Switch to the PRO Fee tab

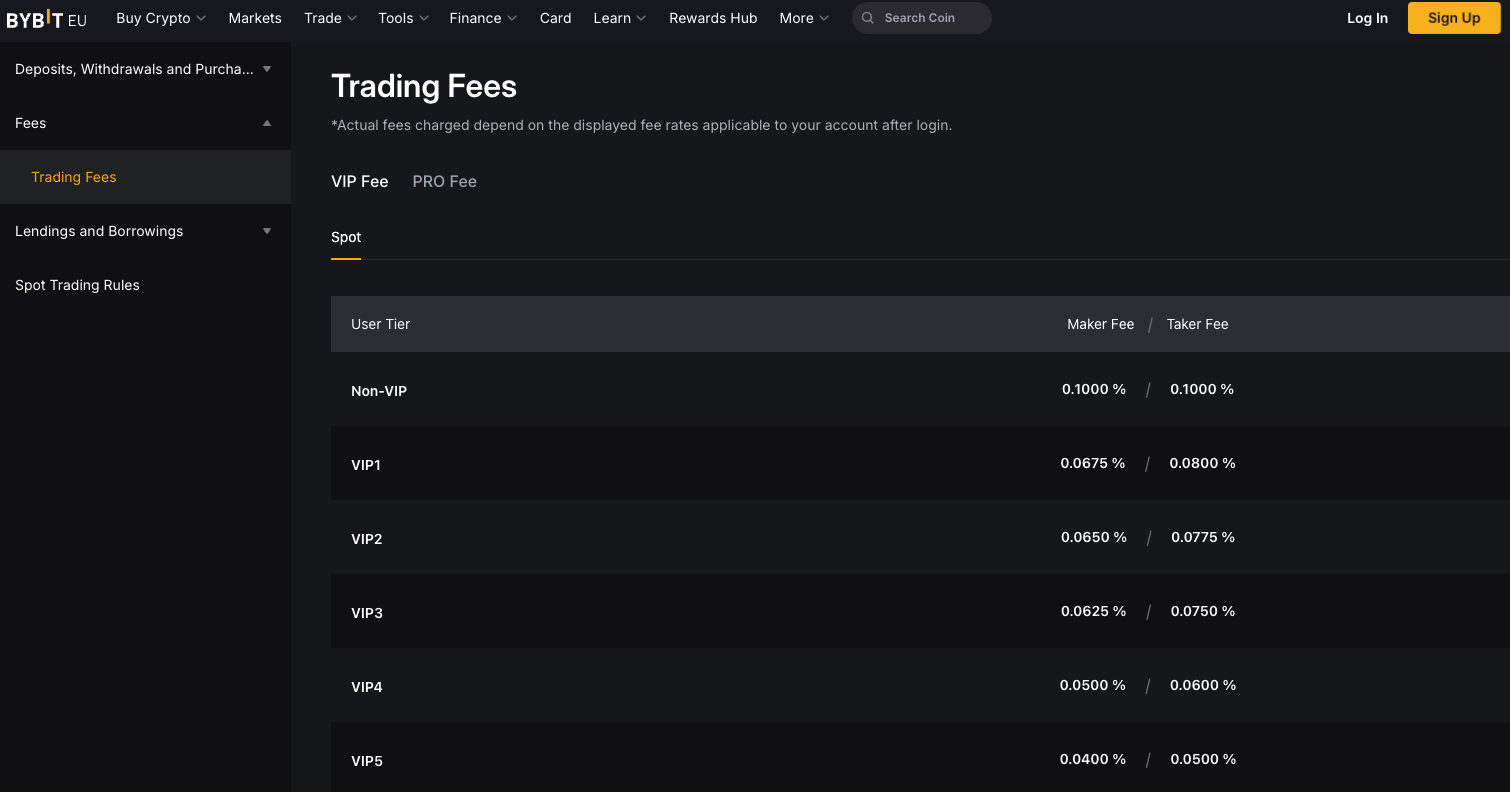444,181
